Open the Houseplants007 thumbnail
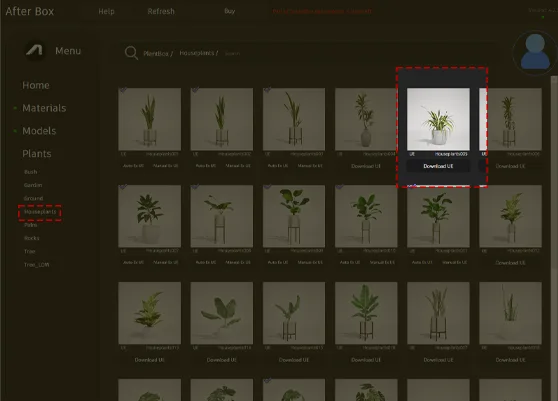Screen dimensions: 558x401 [149, 216]
